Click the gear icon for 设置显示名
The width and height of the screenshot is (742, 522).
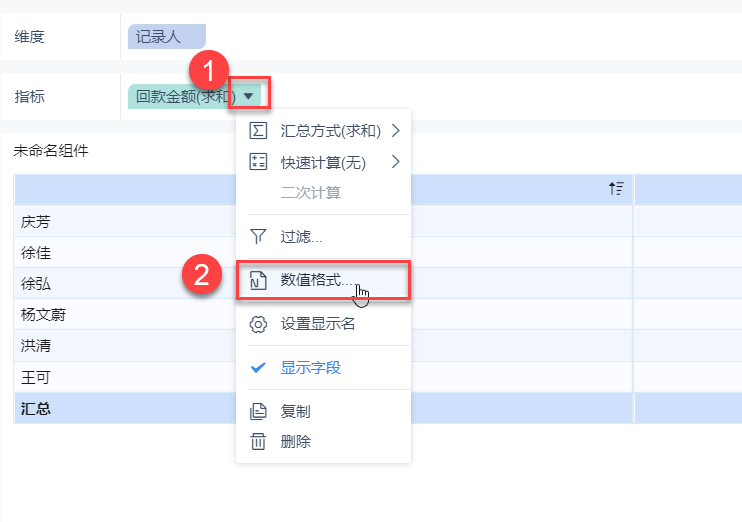[258, 324]
